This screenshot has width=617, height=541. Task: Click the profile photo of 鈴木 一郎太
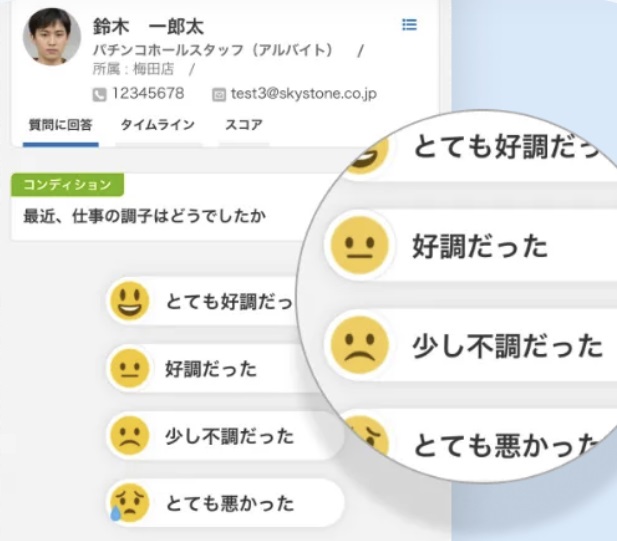tap(52, 37)
